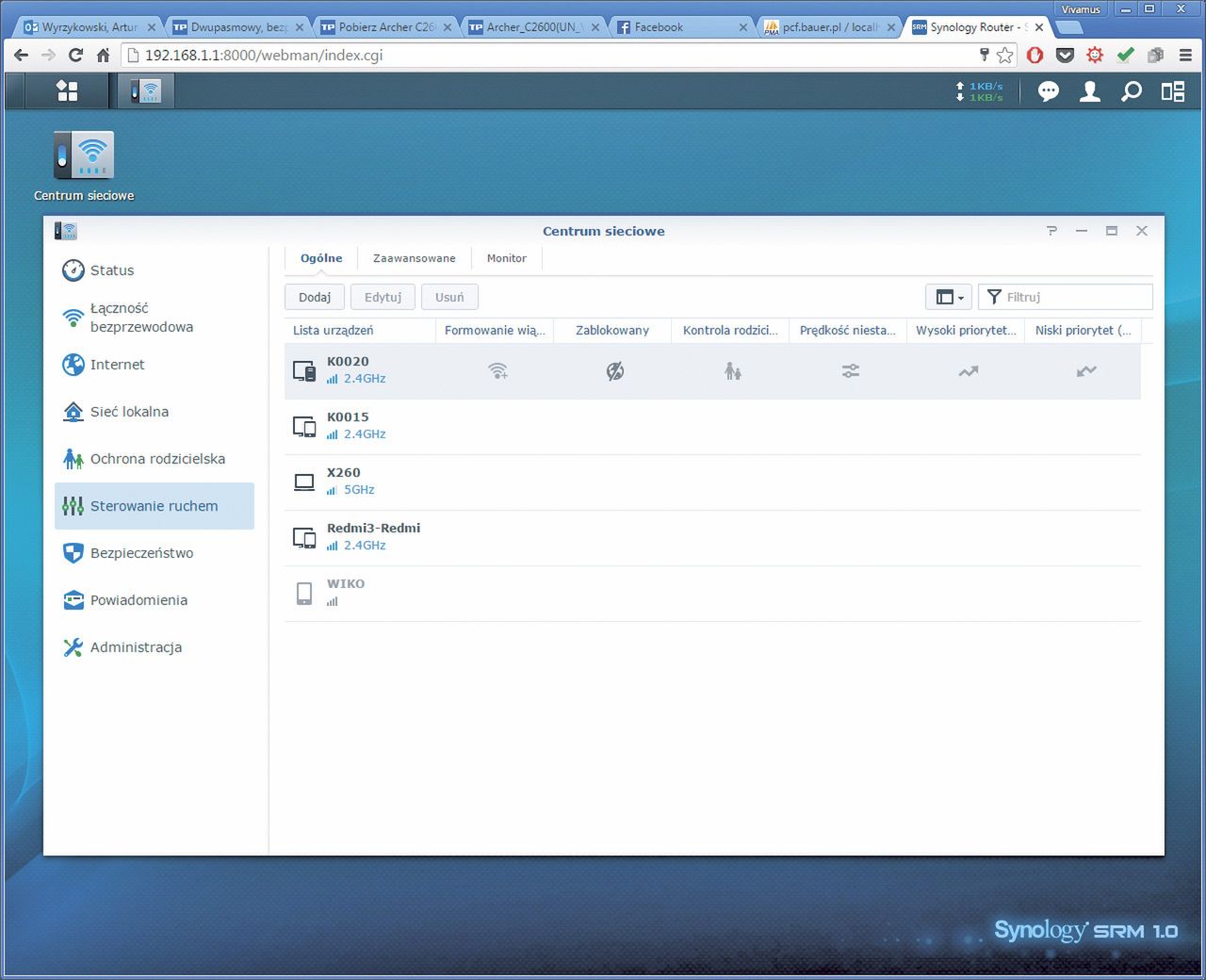Open the SRM main menu grid icon
The height and width of the screenshot is (980, 1206).
[x=67, y=90]
